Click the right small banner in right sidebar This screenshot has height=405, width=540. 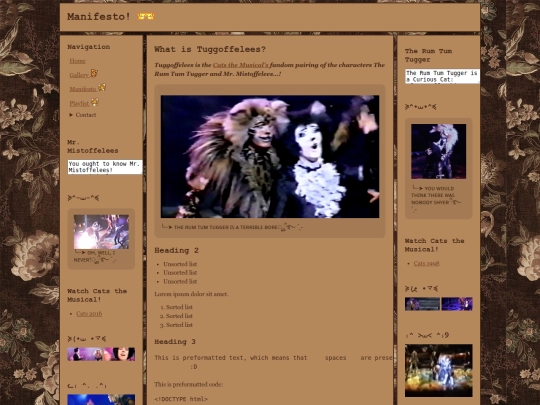[457, 304]
